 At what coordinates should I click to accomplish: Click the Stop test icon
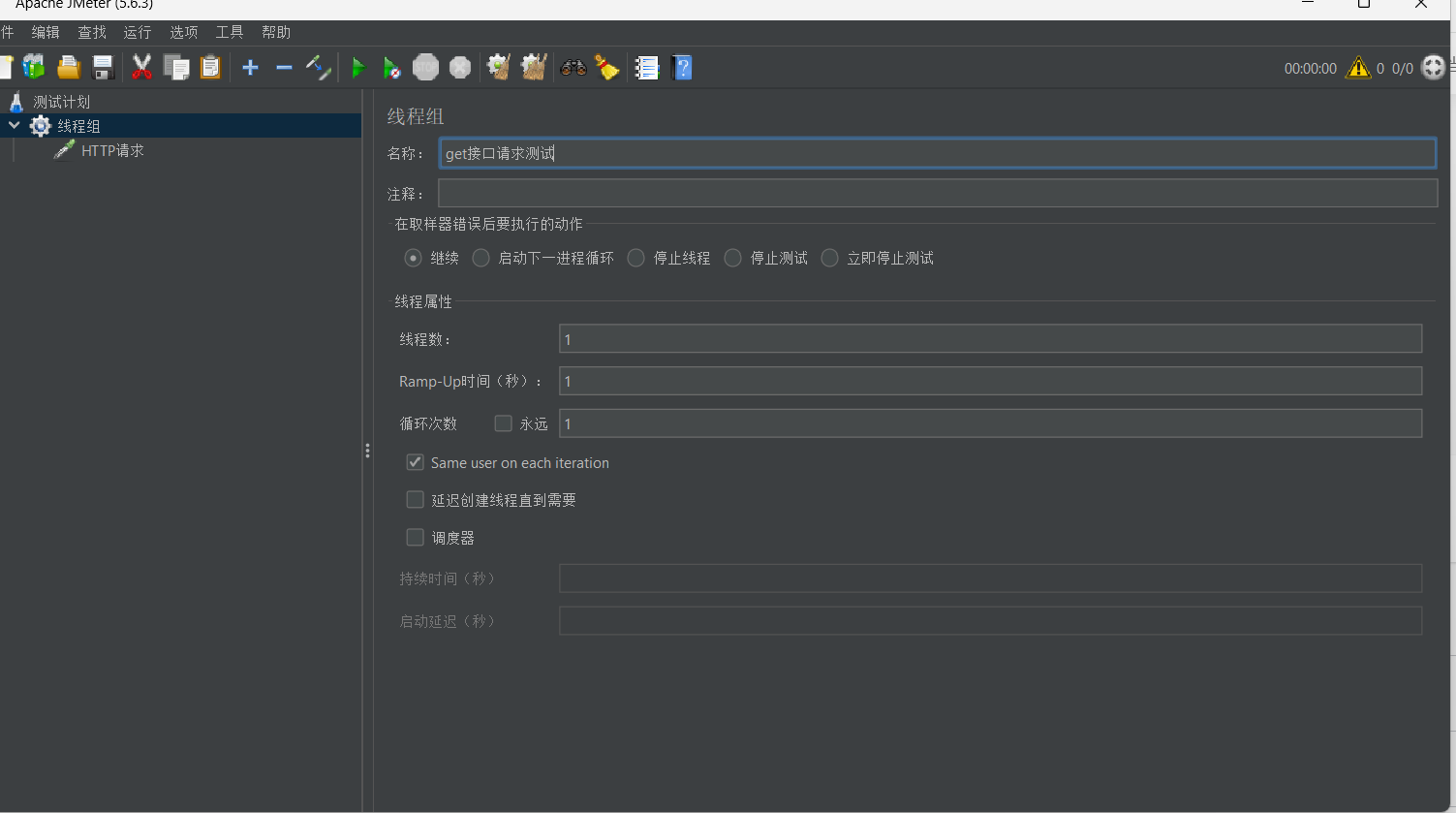[x=425, y=67]
